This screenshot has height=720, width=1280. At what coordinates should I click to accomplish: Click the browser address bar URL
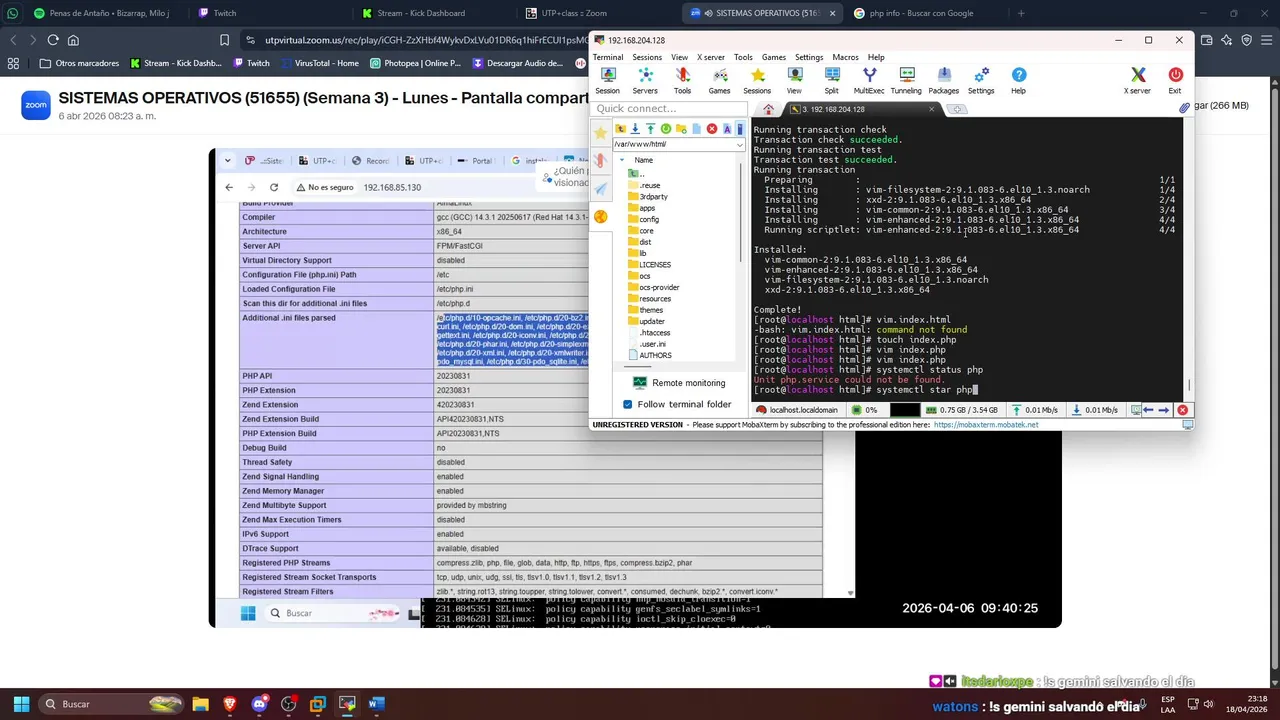(425, 40)
